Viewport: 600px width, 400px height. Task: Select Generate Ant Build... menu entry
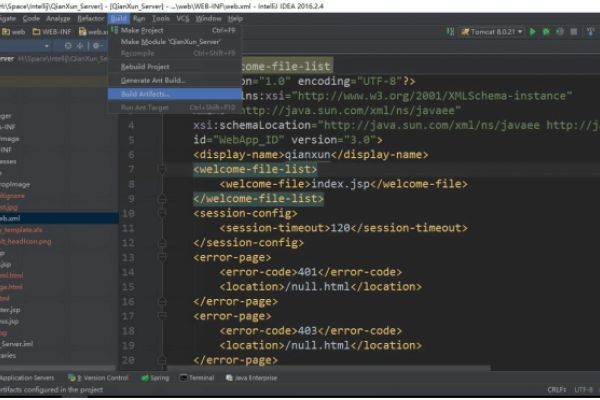152,80
